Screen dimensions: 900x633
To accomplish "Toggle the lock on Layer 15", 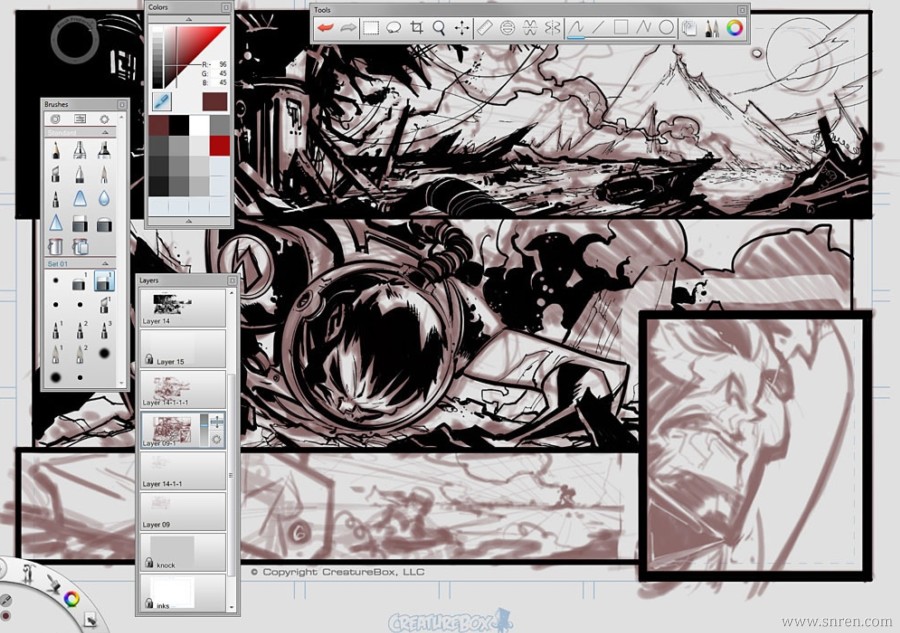I will click(149, 359).
